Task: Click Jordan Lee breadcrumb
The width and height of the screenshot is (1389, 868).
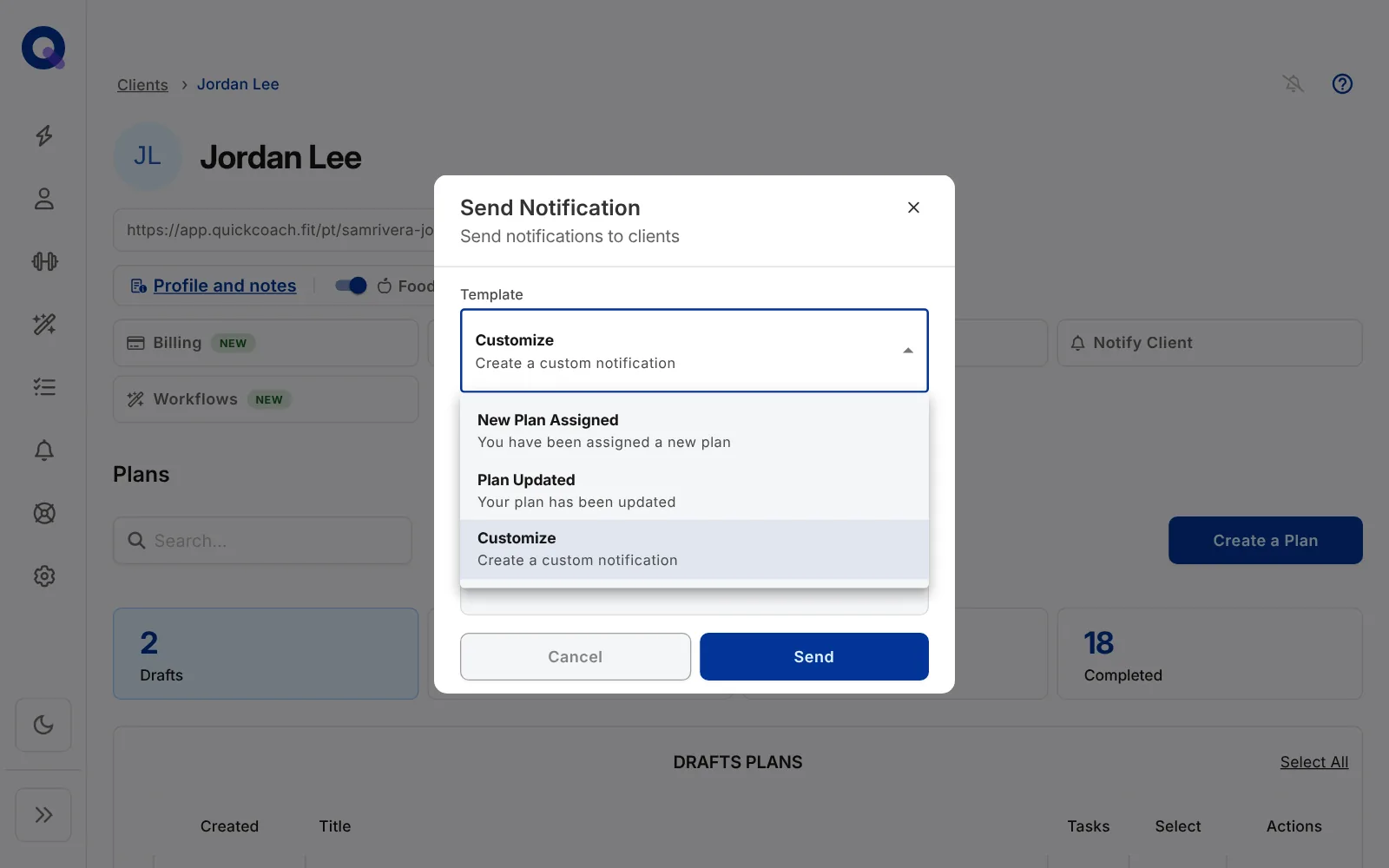Action: point(238,84)
